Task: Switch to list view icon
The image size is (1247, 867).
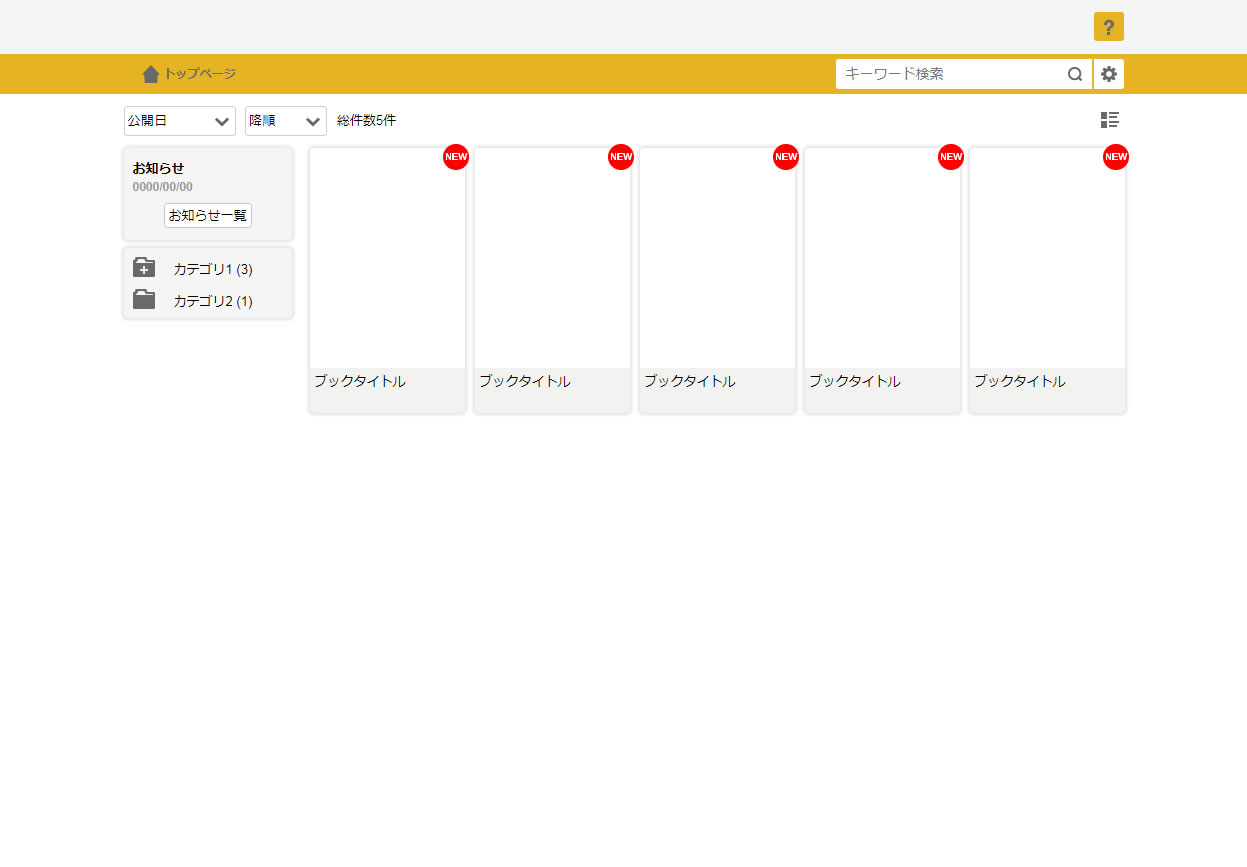Action: click(1110, 120)
